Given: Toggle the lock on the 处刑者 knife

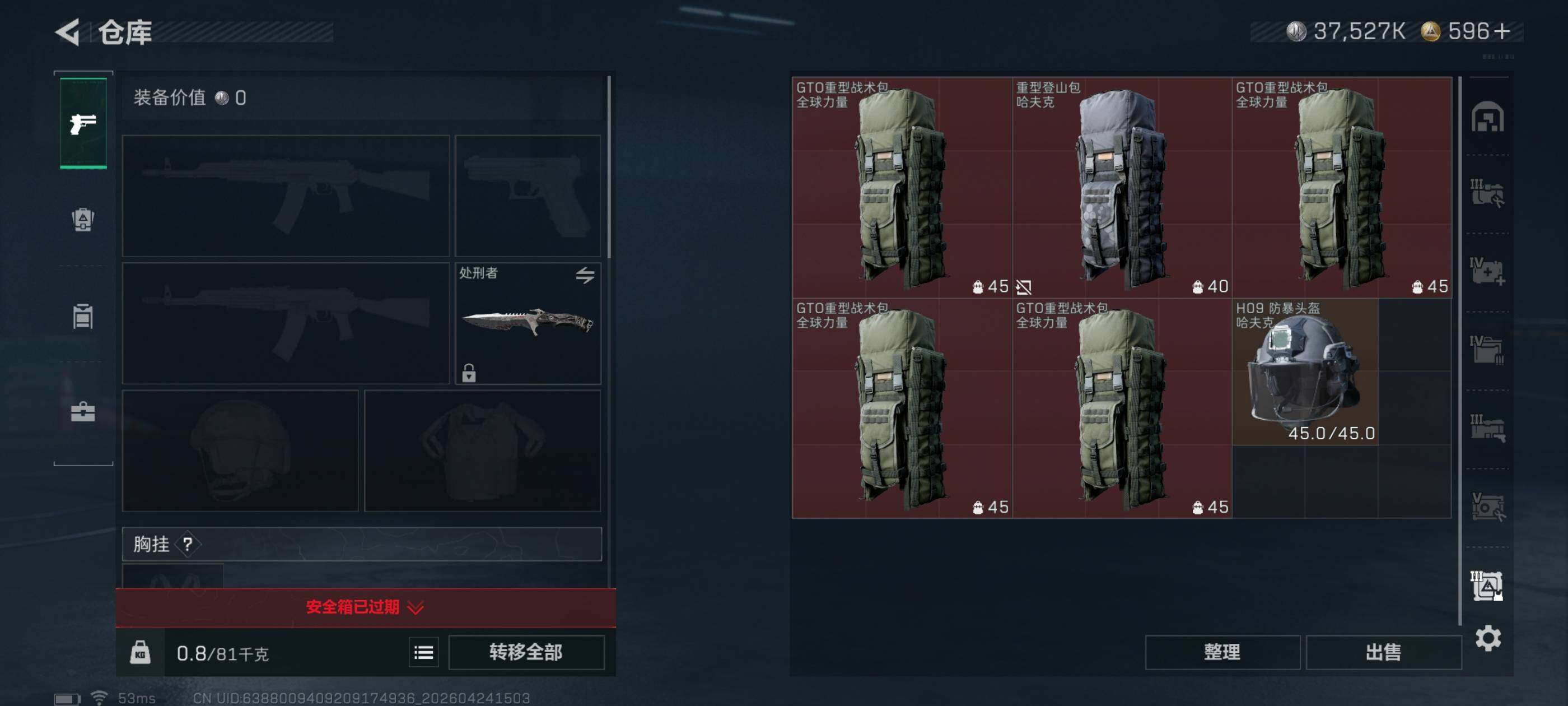Looking at the screenshot, I should pos(469,372).
